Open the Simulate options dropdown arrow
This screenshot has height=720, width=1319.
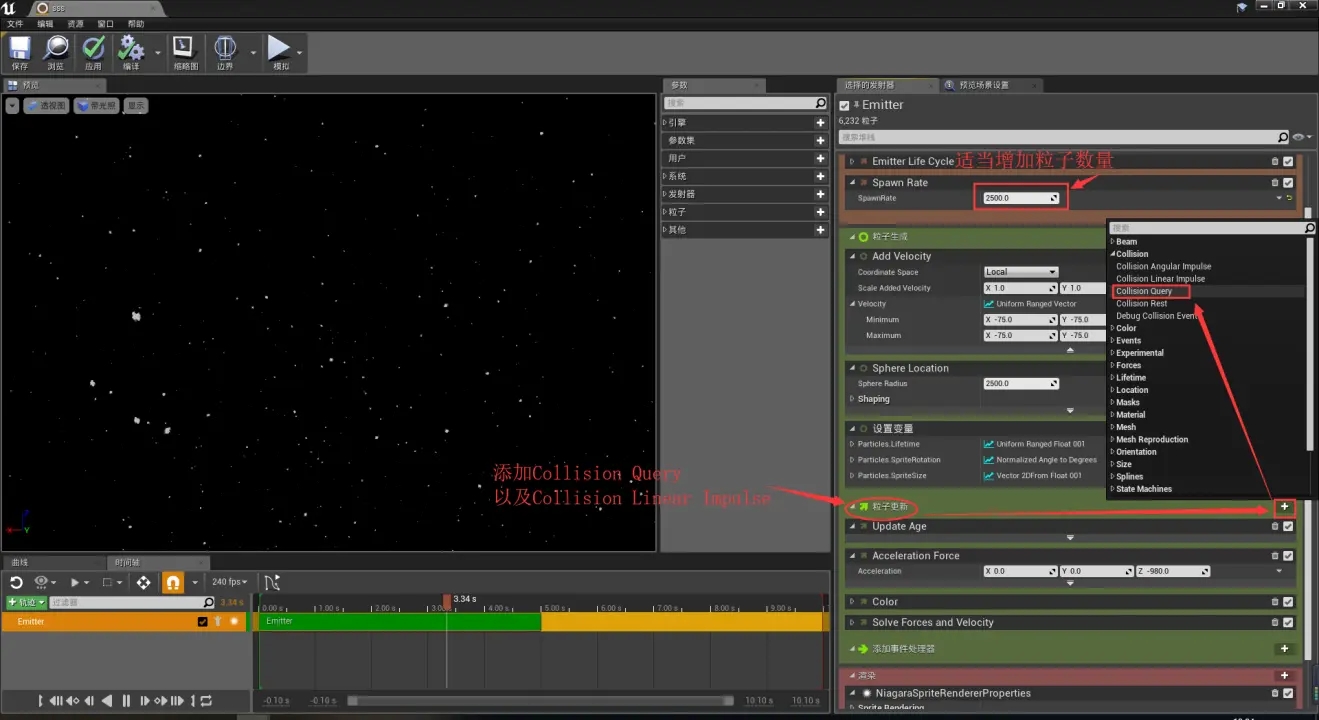pyautogui.click(x=300, y=52)
